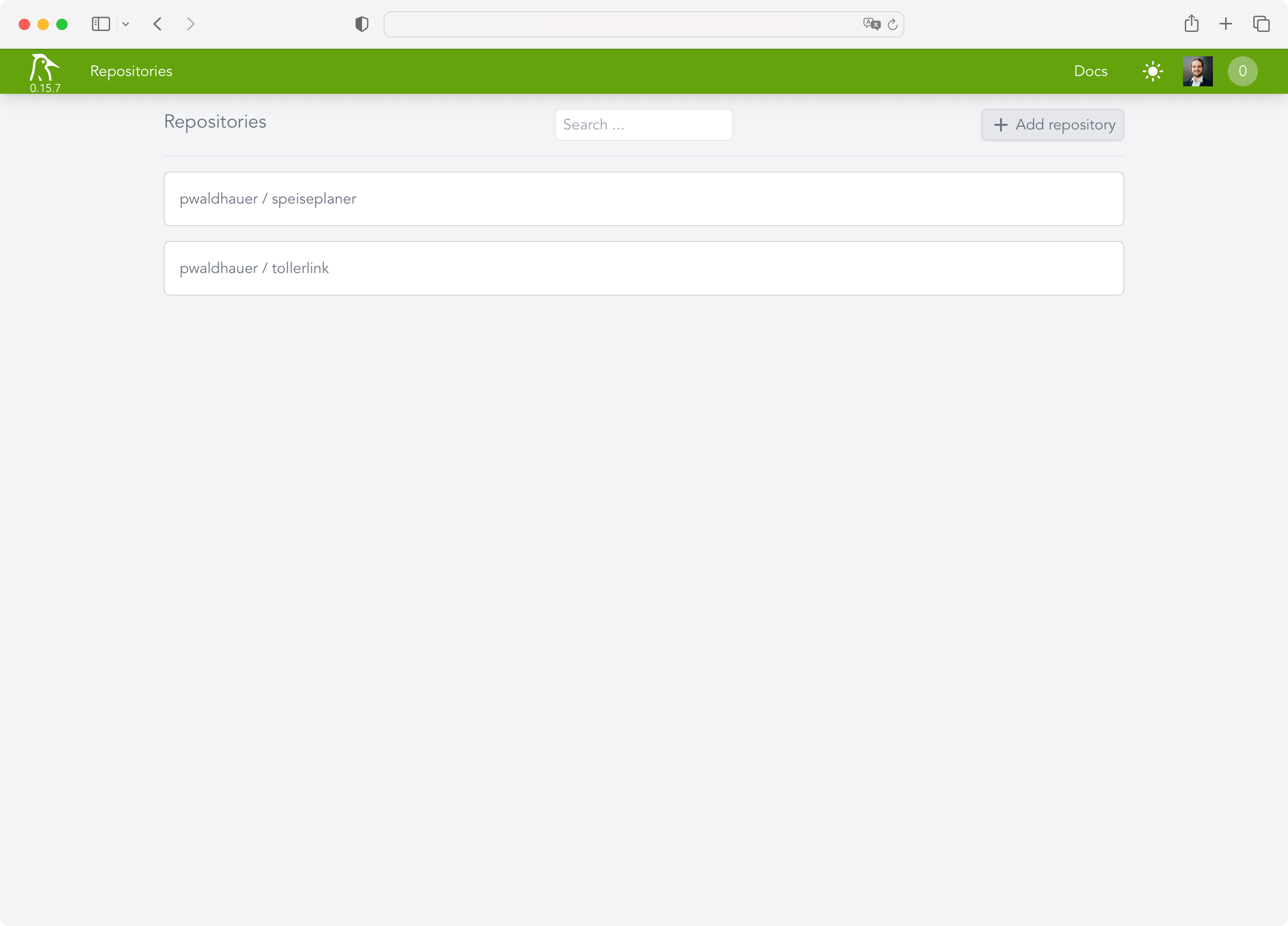Click the translate page icon
This screenshot has width=1288, height=926.
point(871,24)
